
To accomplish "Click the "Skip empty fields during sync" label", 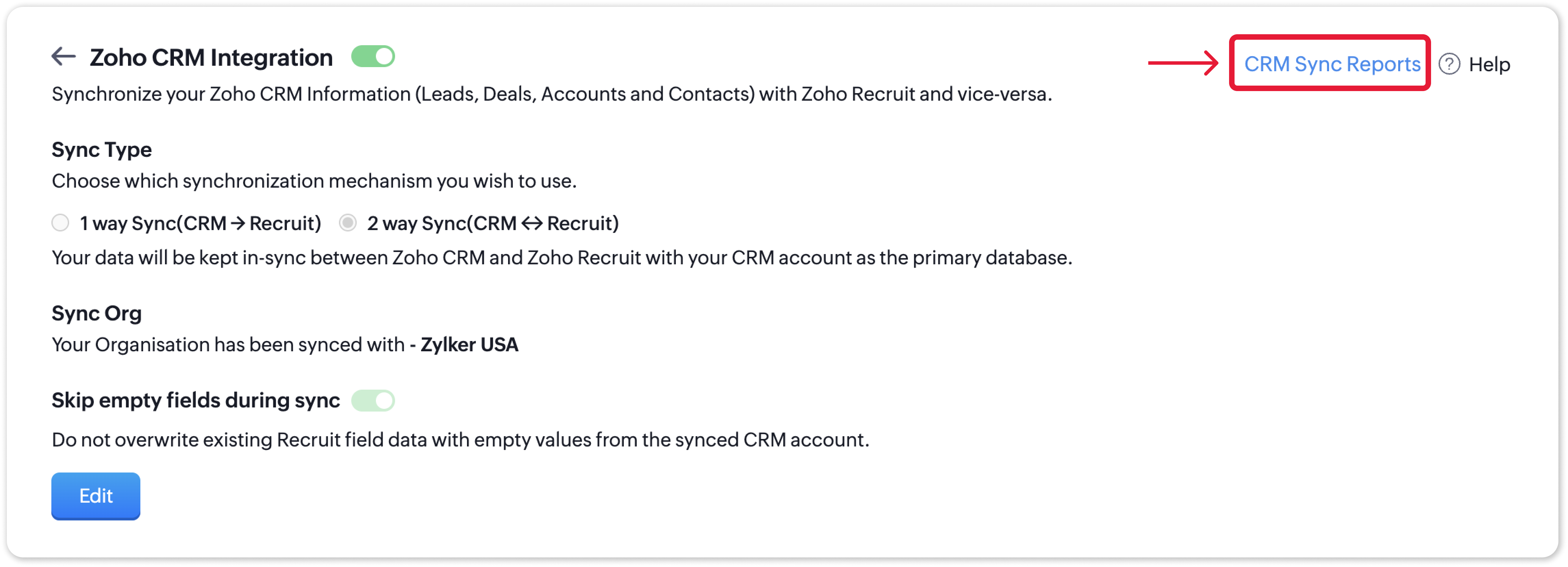I will (195, 401).
